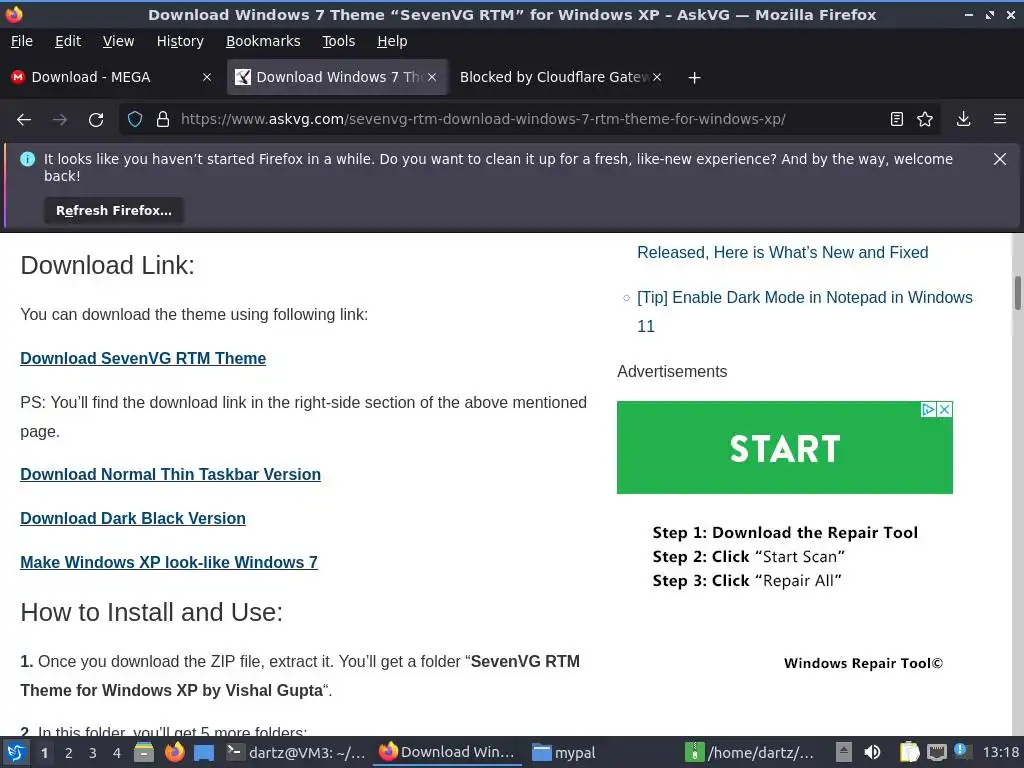
Task: Switch to workspace 4
Action: coord(117,753)
